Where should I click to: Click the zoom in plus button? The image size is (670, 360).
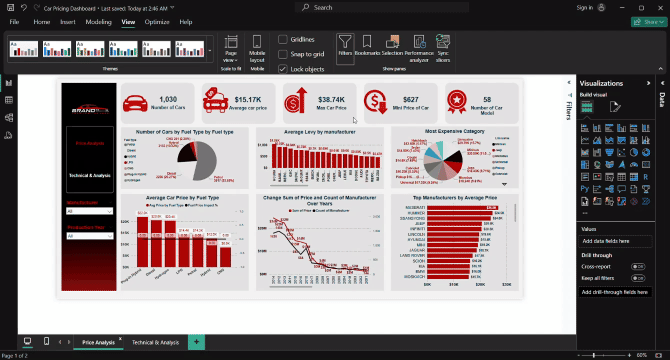click(x=629, y=355)
